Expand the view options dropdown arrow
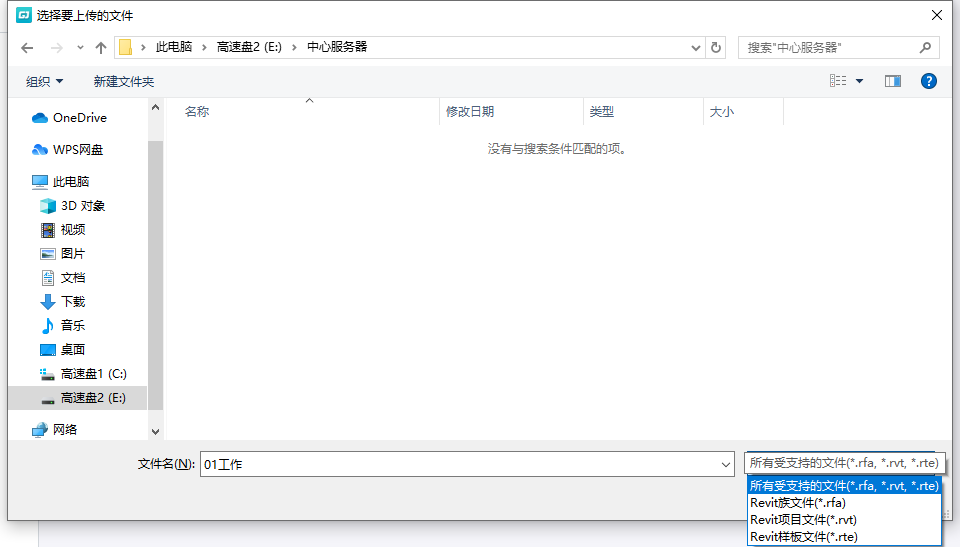This screenshot has height=547, width=960. (x=859, y=81)
